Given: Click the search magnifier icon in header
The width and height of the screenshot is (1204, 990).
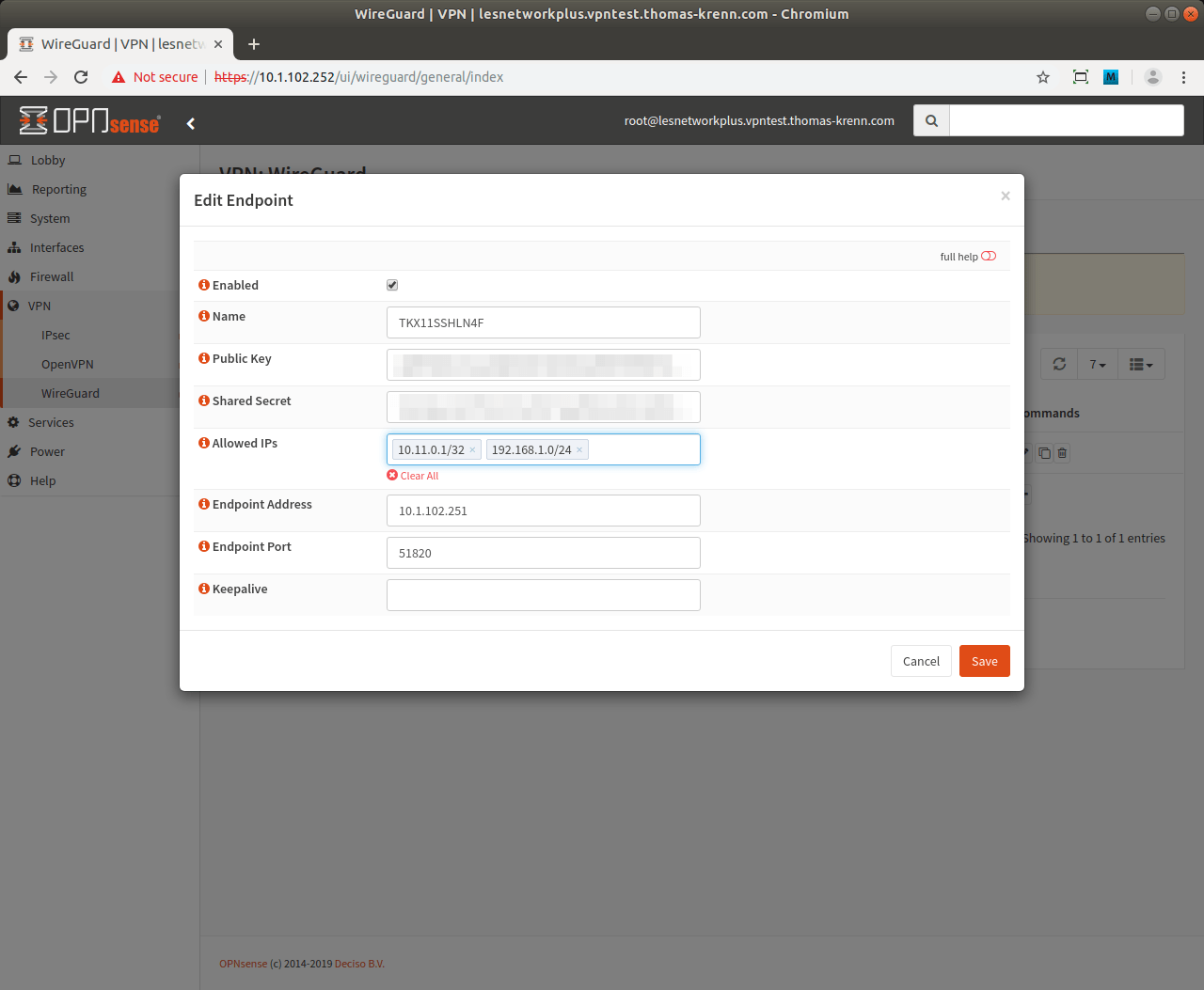Looking at the screenshot, I should [931, 120].
